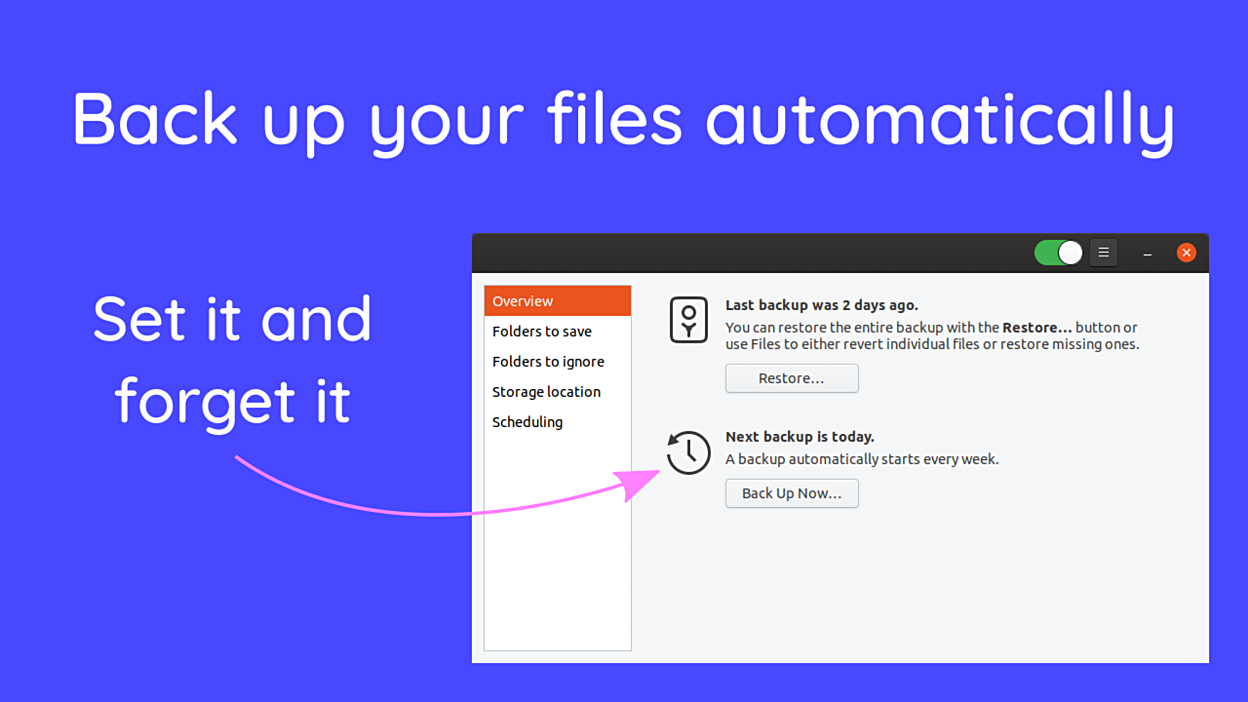Viewport: 1248px width, 702px height.
Task: Select the Overview sidebar item
Action: (x=557, y=301)
